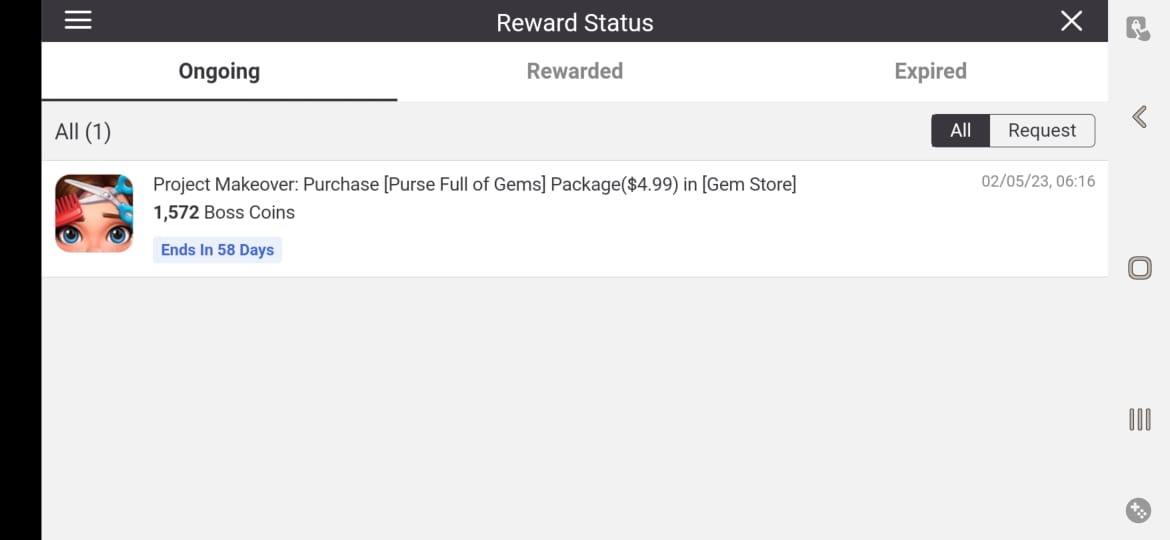This screenshot has width=1170, height=540.
Task: Toggle the All filter button
Action: (x=960, y=131)
